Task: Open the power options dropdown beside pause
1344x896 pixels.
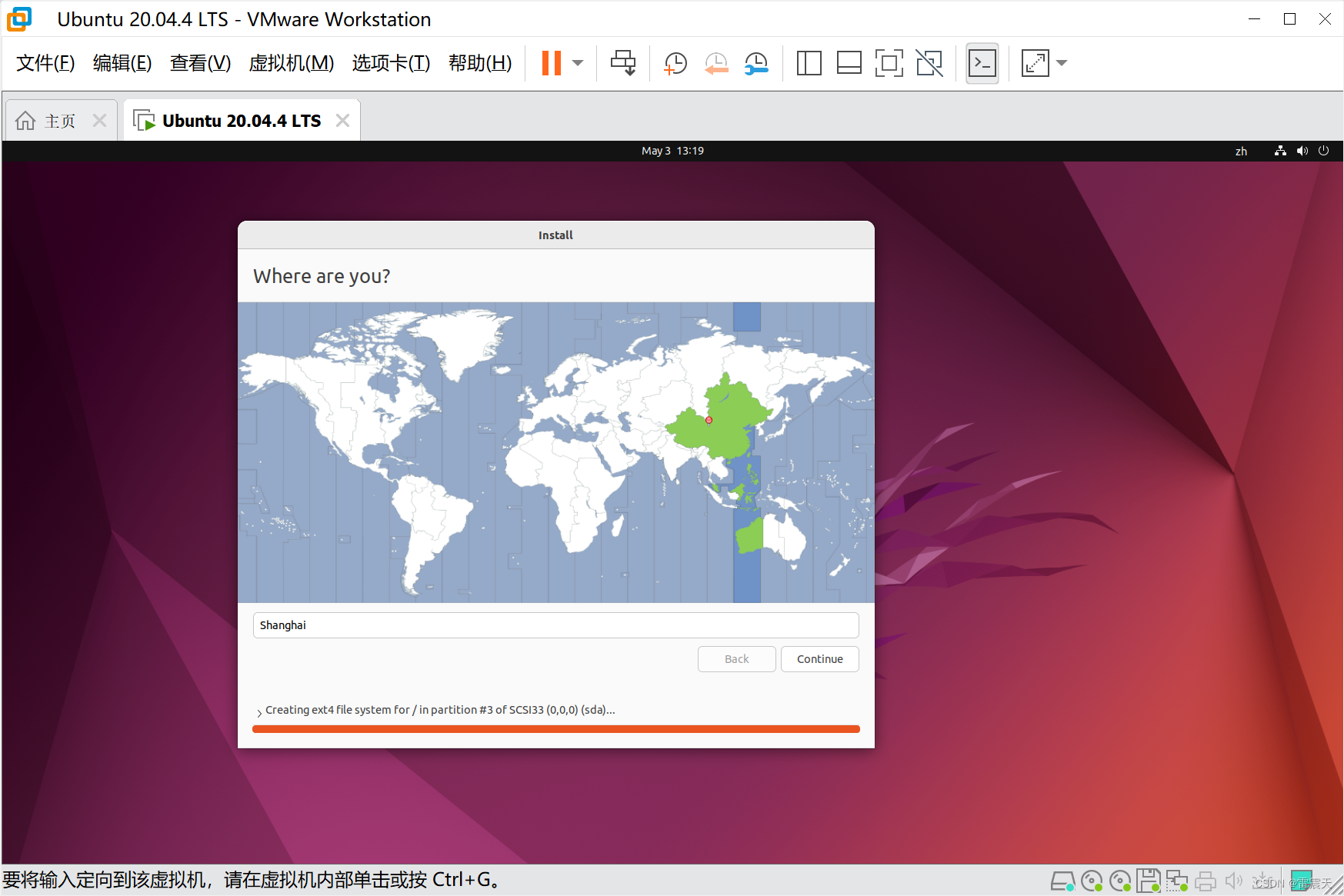Action: [579, 63]
